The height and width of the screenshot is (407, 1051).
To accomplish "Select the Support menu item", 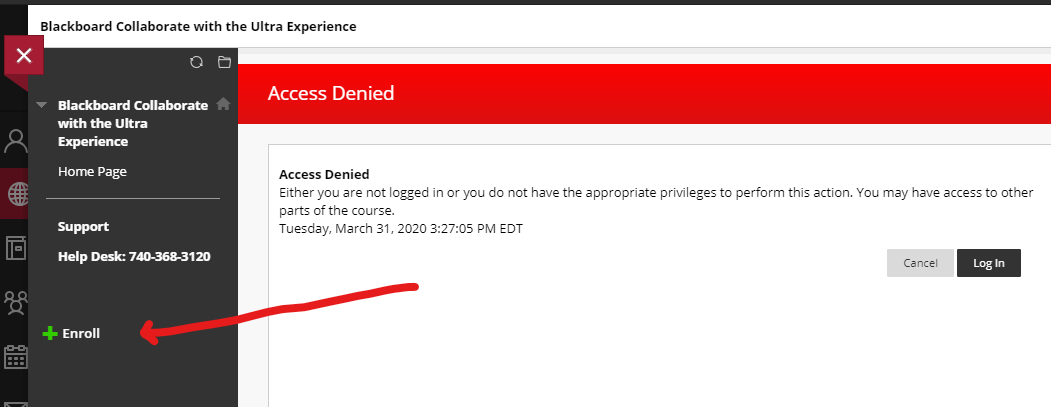I will coord(83,227).
